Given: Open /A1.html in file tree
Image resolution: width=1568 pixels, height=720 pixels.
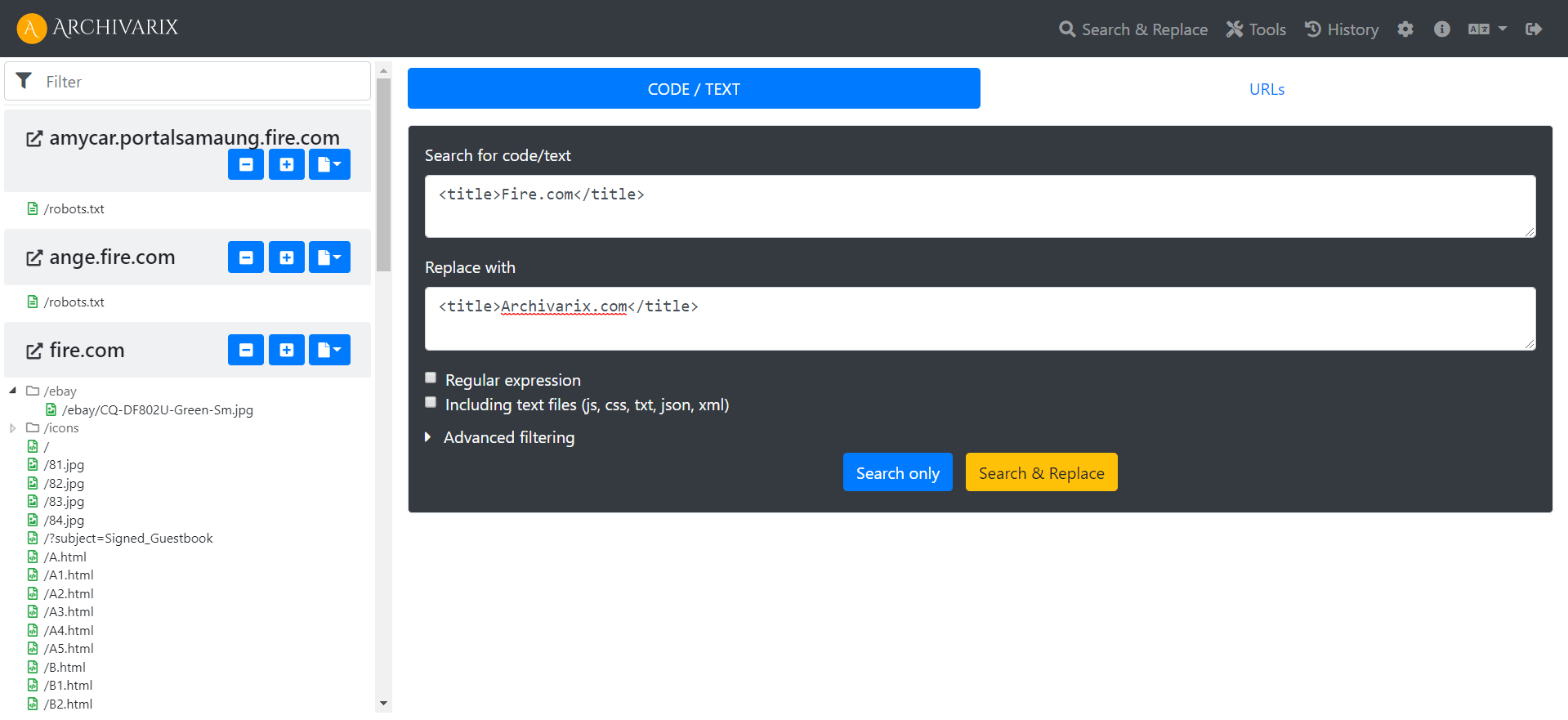Looking at the screenshot, I should 69,575.
